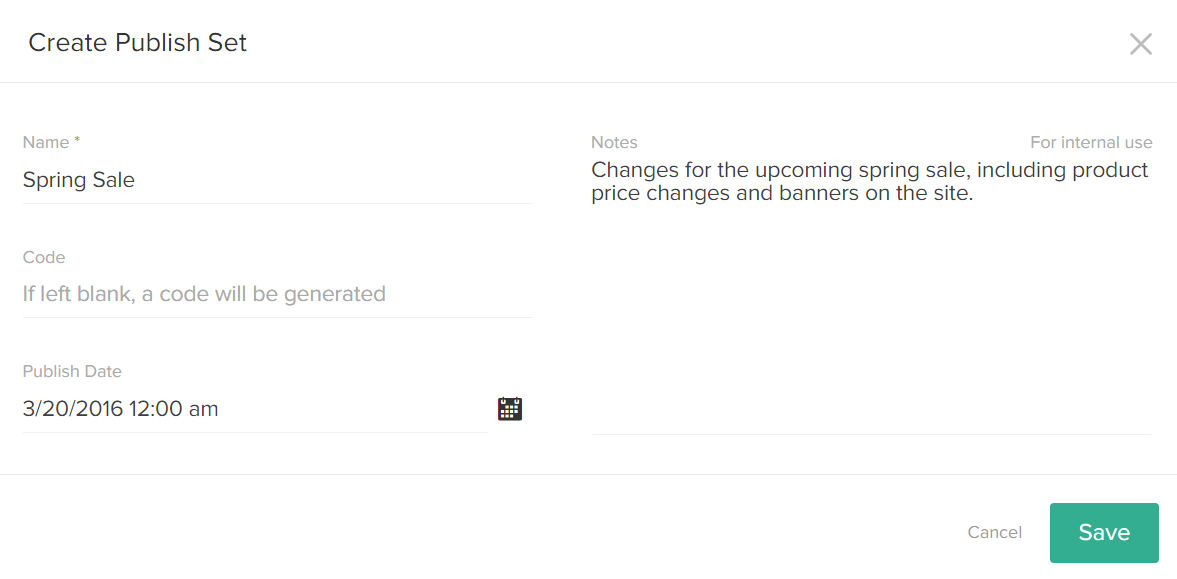Click the Code field label
The image size is (1177, 579).
click(44, 257)
